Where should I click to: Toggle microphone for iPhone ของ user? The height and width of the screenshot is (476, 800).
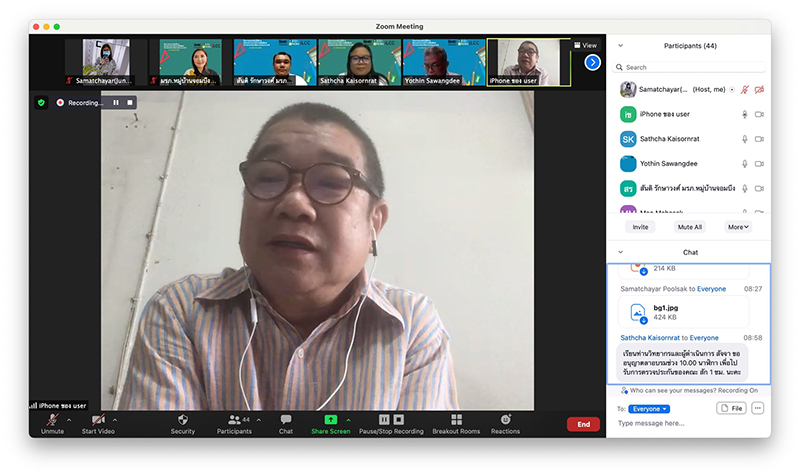point(744,114)
